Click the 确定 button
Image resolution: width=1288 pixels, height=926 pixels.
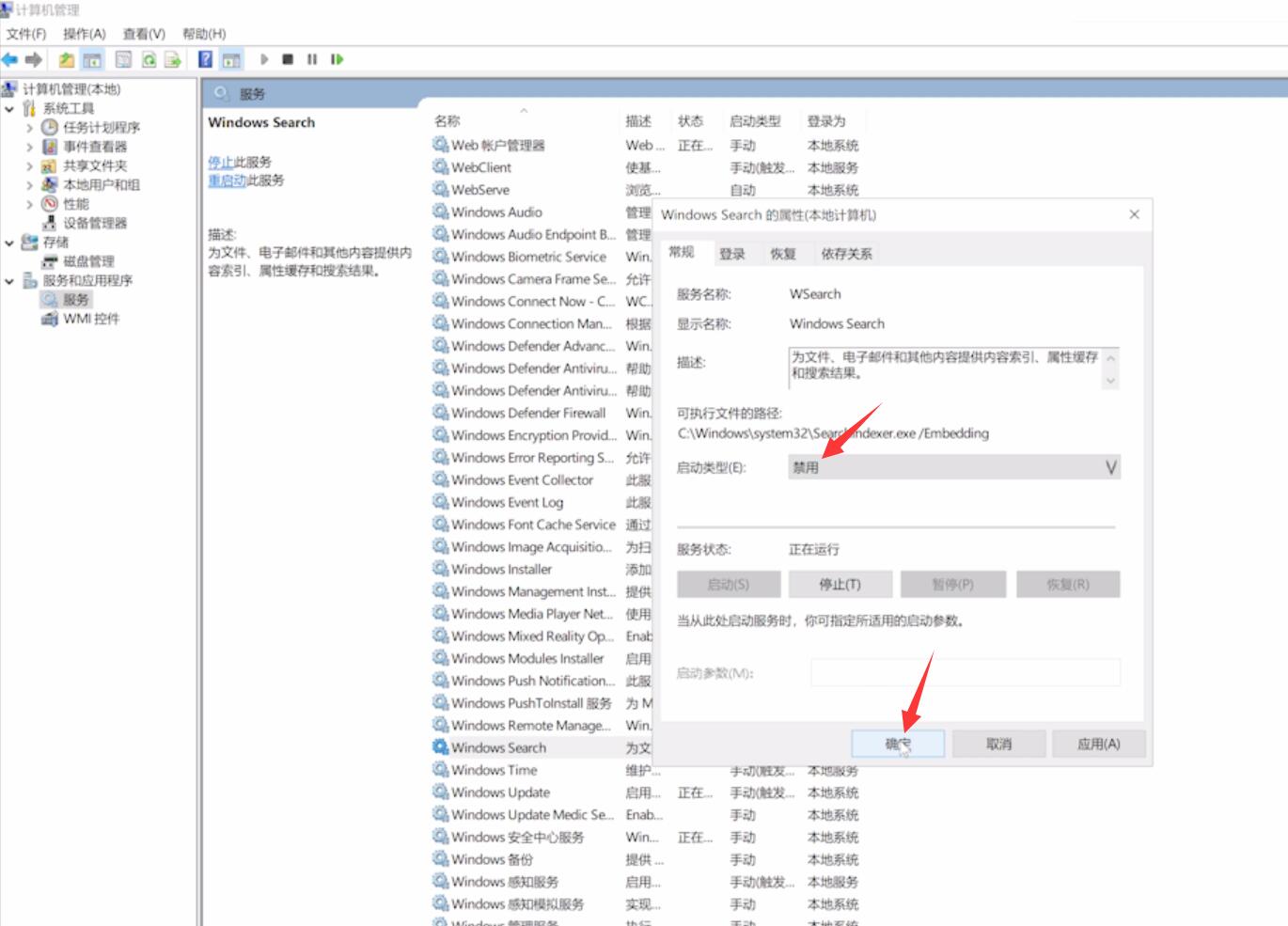coord(898,744)
